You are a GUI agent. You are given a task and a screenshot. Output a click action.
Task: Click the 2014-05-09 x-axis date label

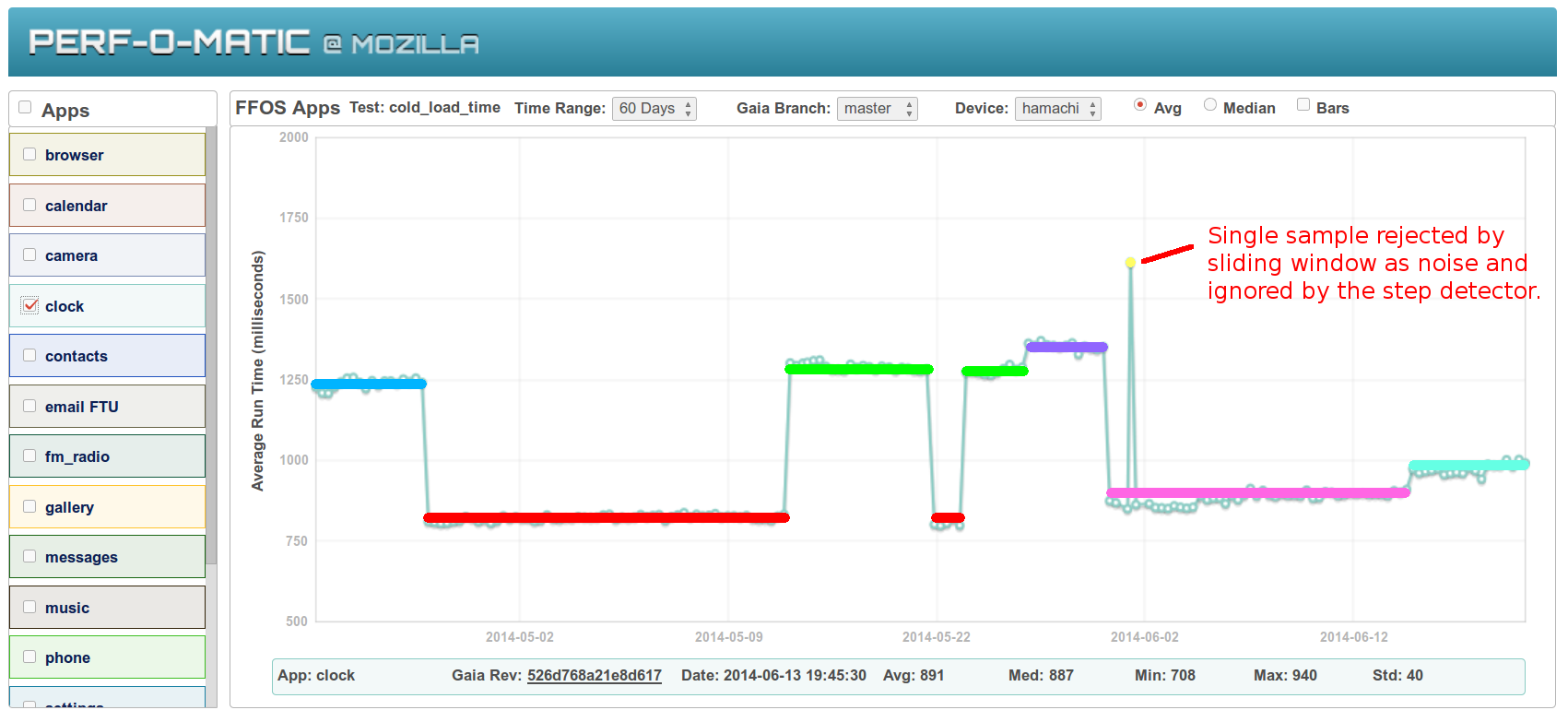click(729, 637)
